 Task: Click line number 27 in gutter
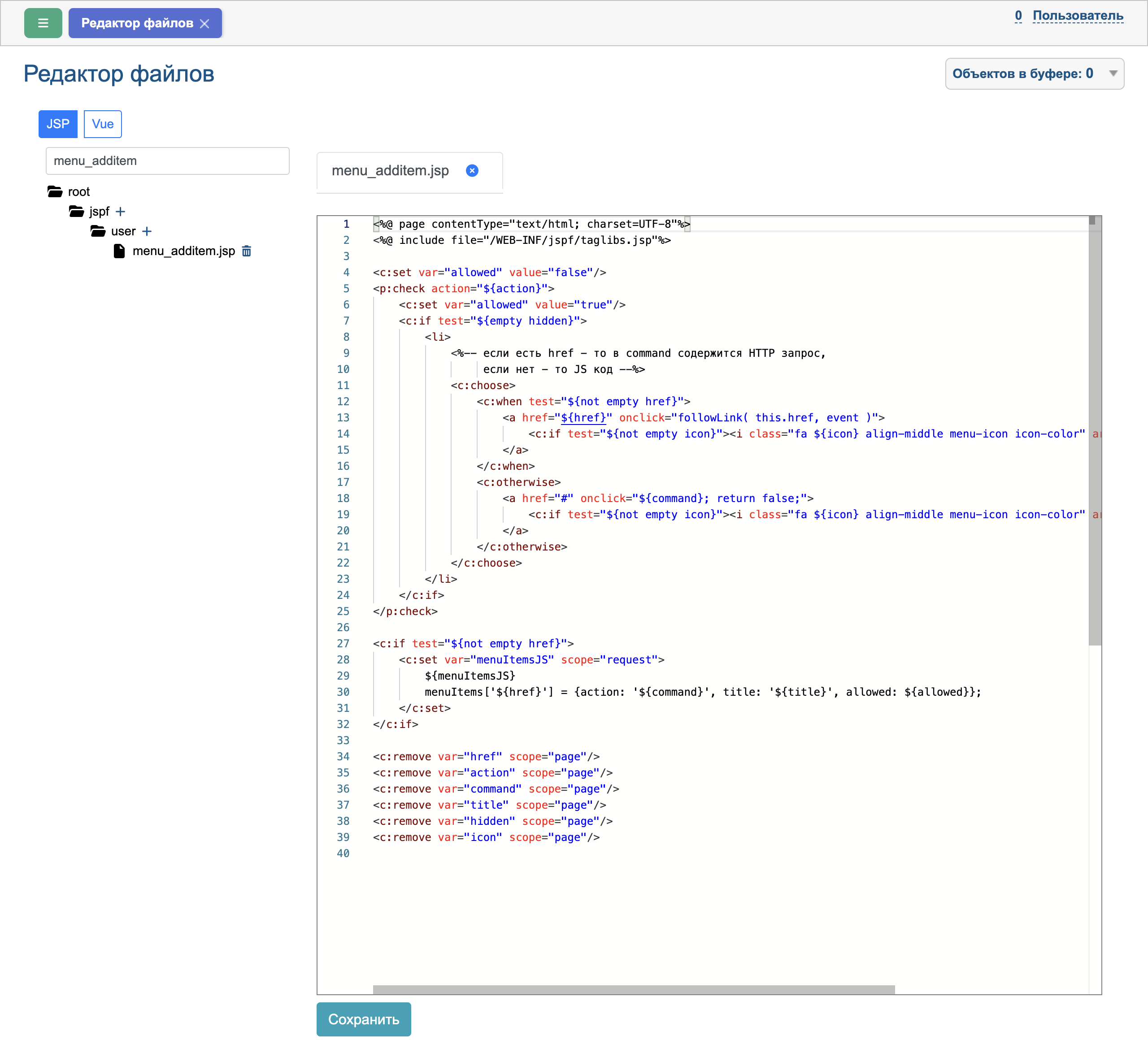[x=343, y=644]
